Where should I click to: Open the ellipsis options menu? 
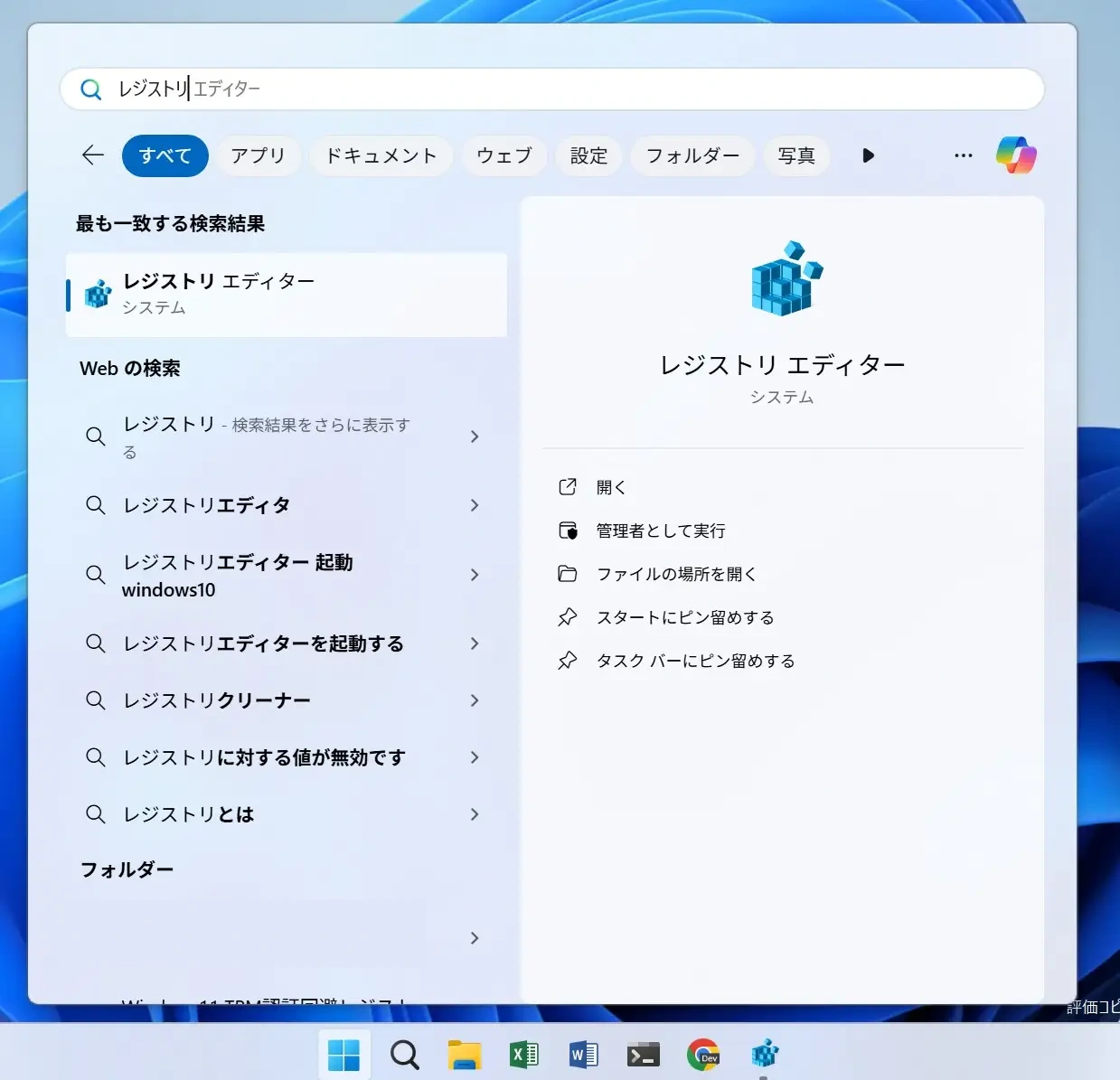coord(963,155)
